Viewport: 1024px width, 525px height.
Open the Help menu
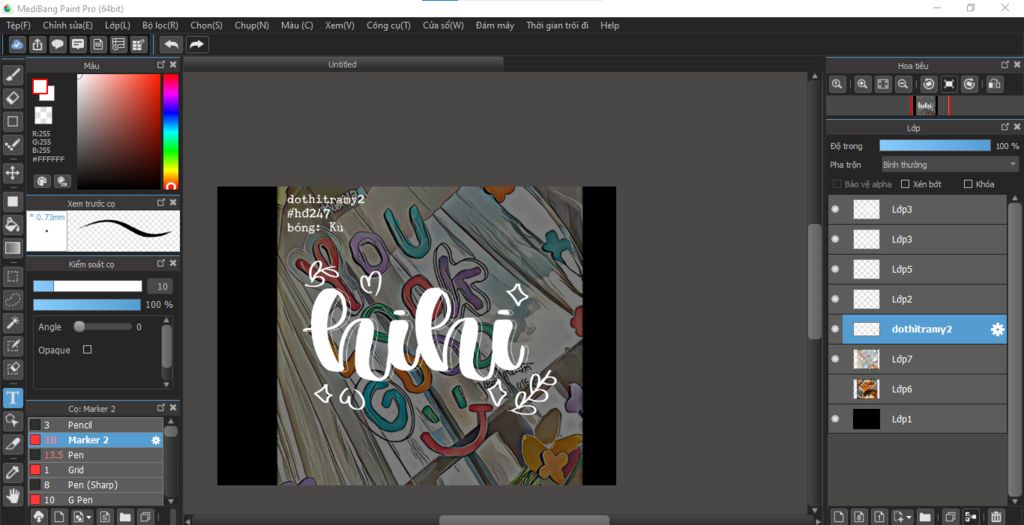pyautogui.click(x=609, y=25)
